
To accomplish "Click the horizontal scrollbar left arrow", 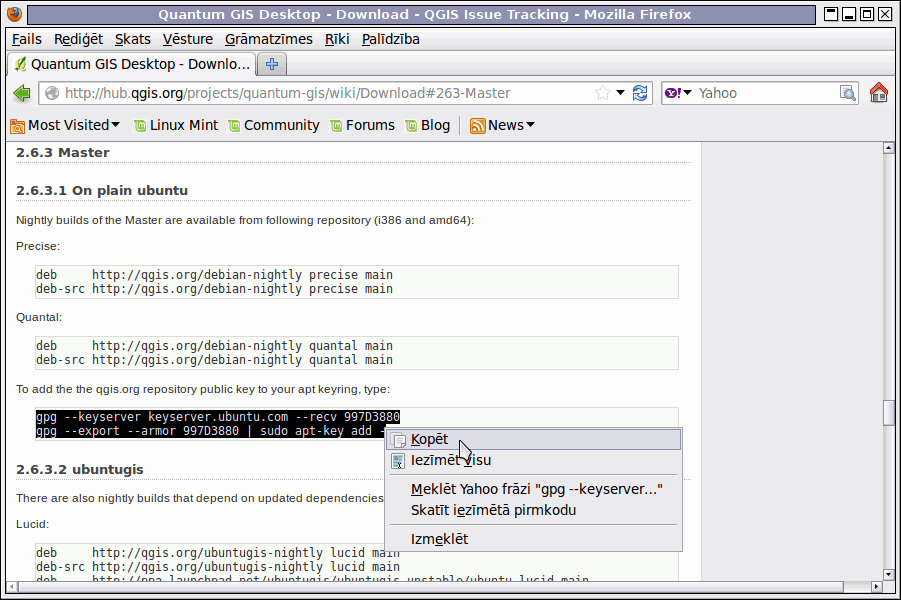I will coord(11,587).
